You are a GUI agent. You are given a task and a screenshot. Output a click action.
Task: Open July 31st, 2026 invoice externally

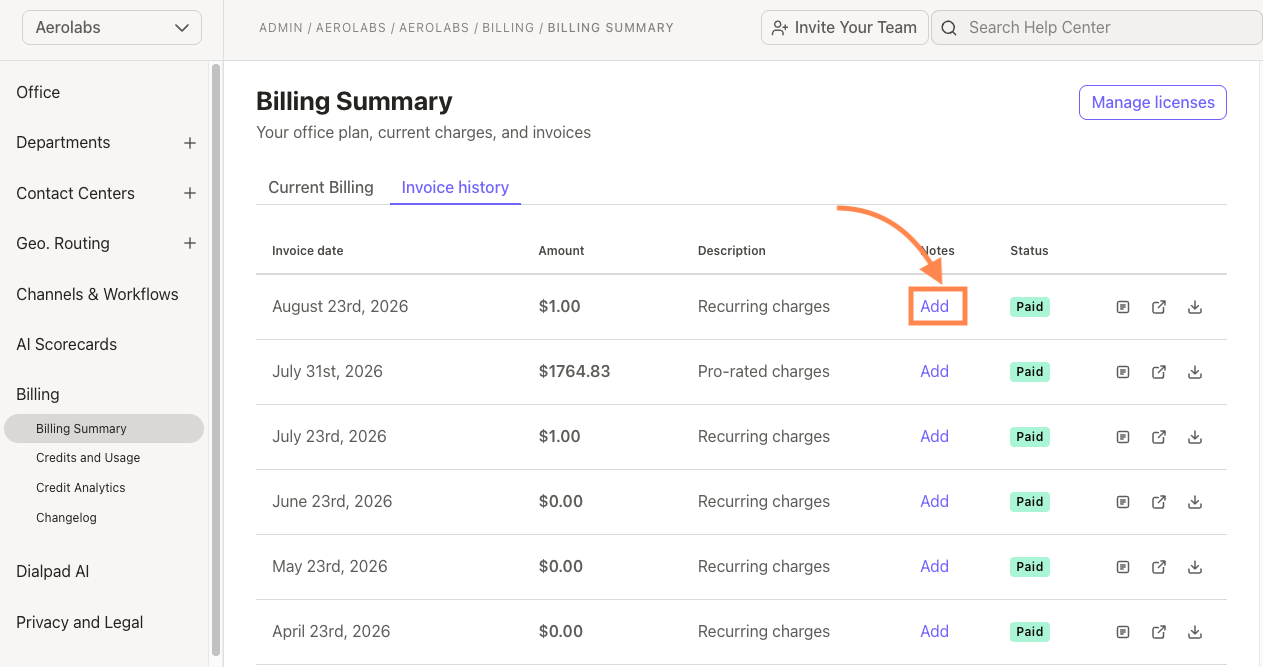coord(1159,372)
